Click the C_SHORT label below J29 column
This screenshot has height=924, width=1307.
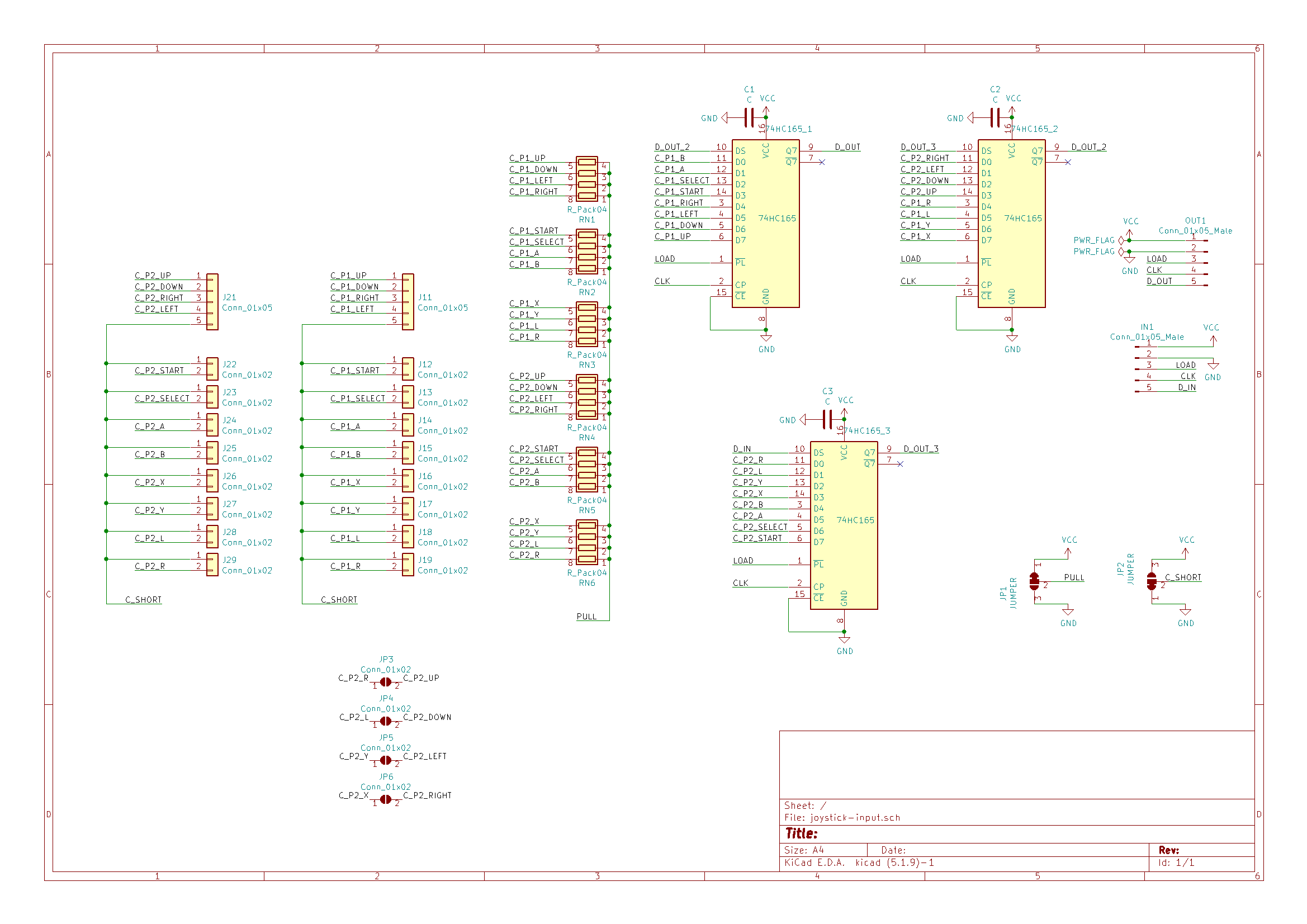(144, 599)
